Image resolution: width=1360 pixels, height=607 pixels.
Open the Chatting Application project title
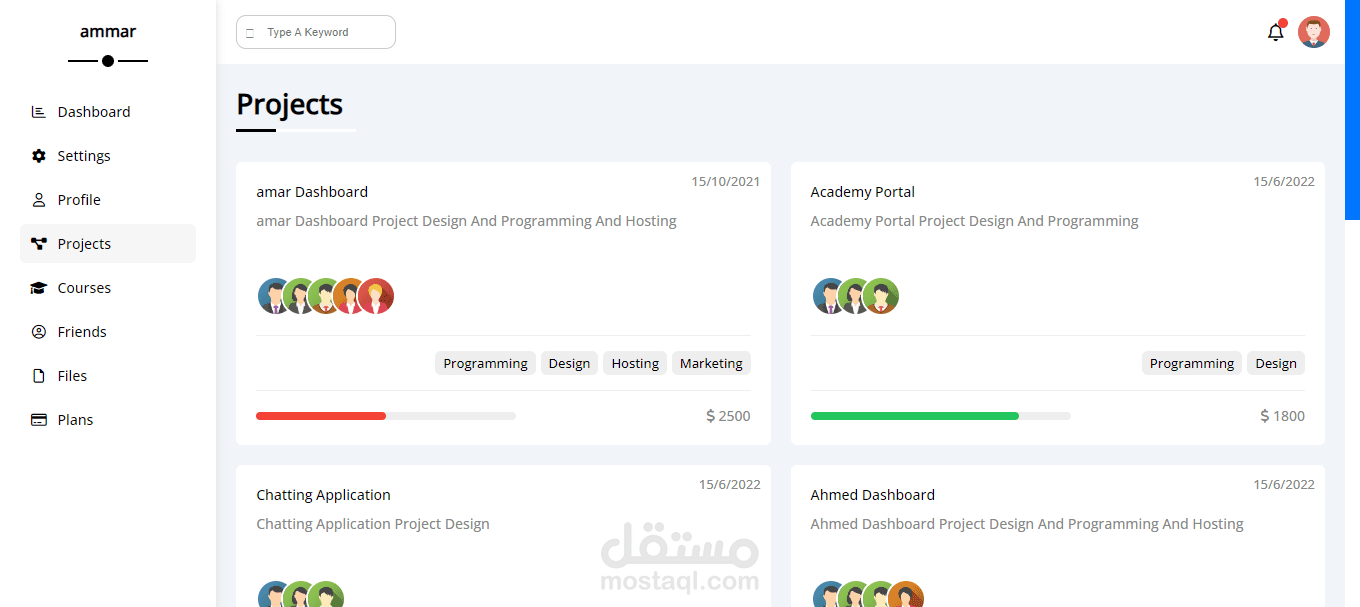323,494
